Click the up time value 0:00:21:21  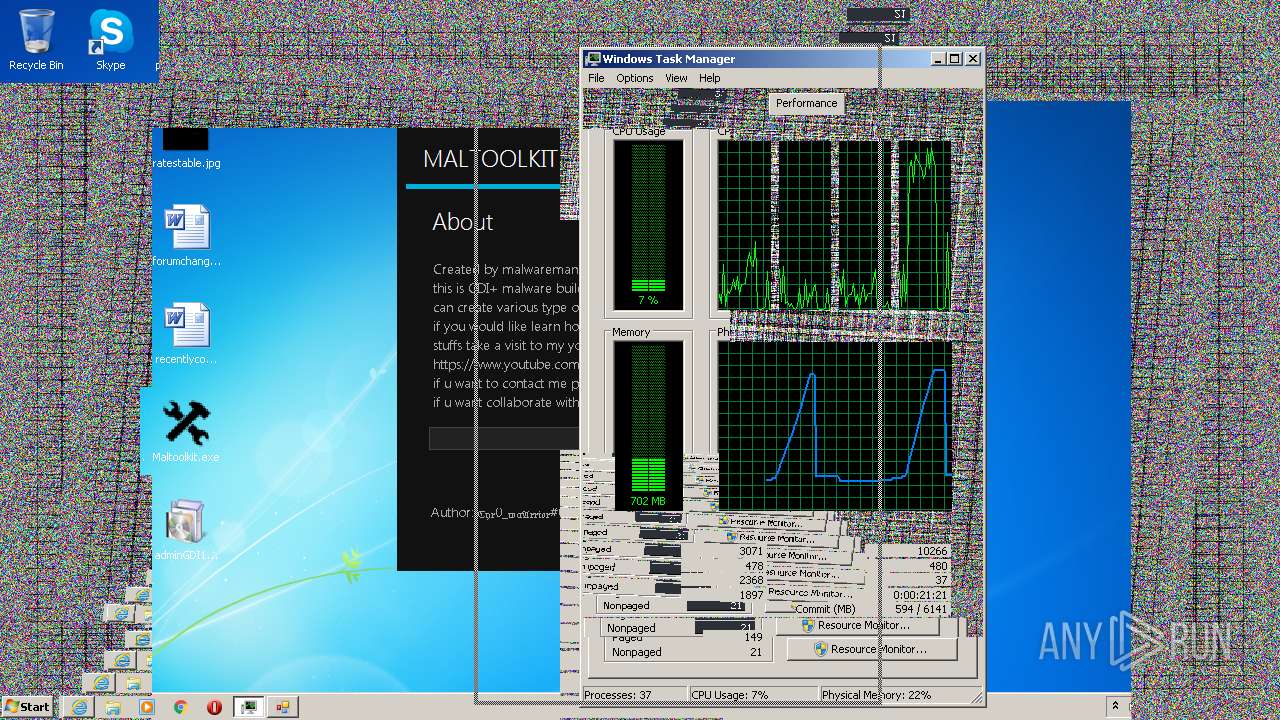tap(919, 595)
